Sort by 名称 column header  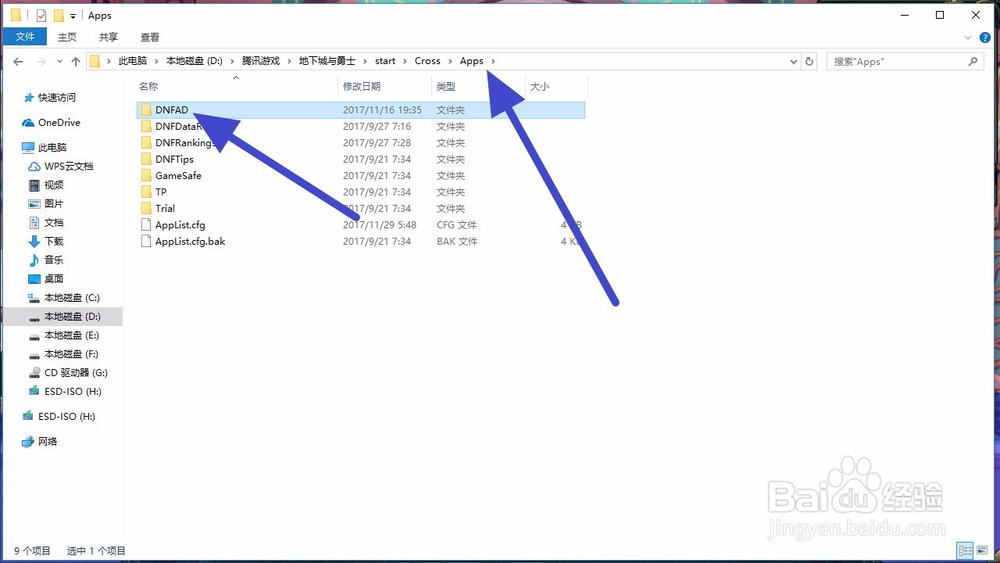pos(149,86)
